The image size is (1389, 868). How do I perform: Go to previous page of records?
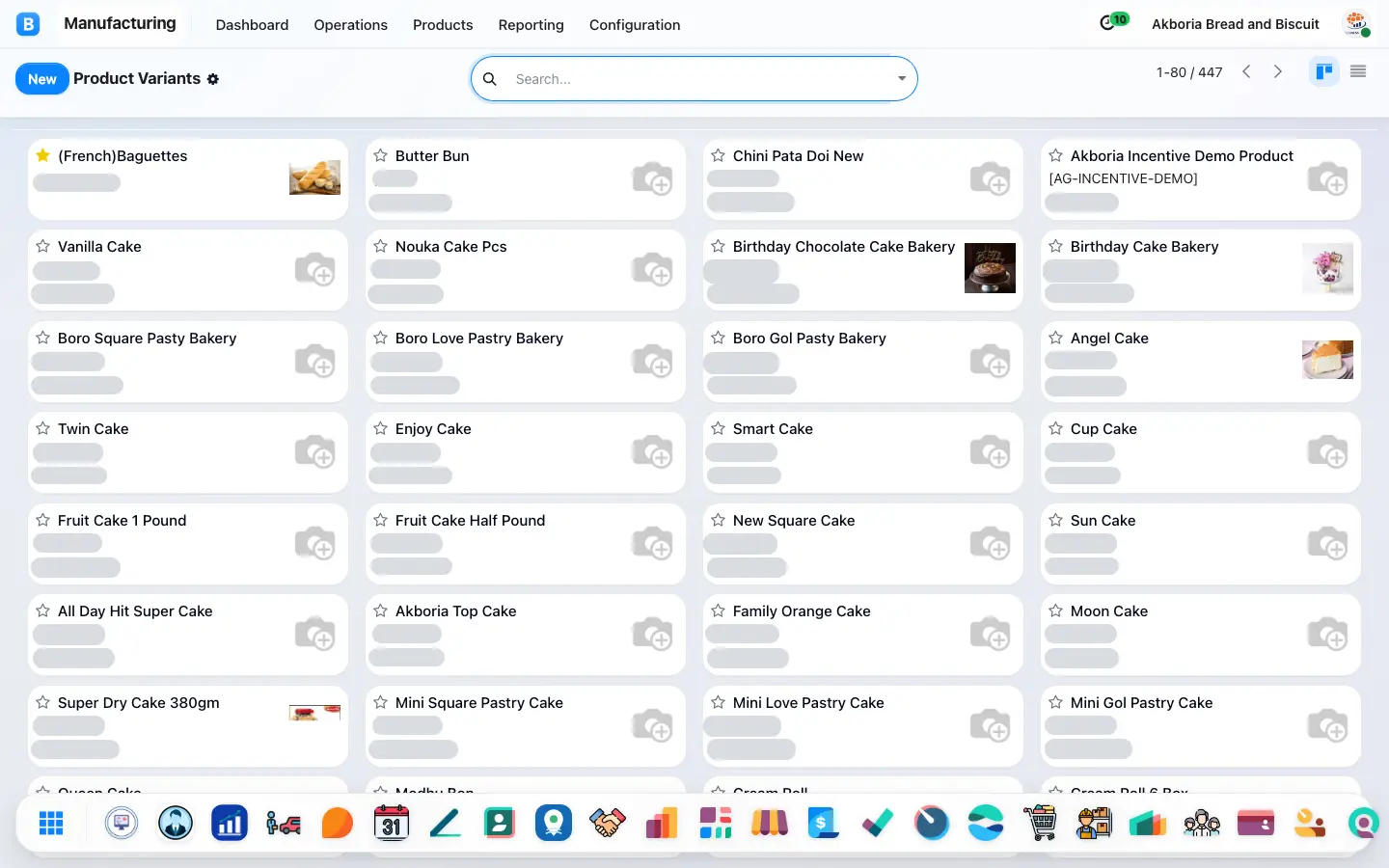[x=1246, y=71]
